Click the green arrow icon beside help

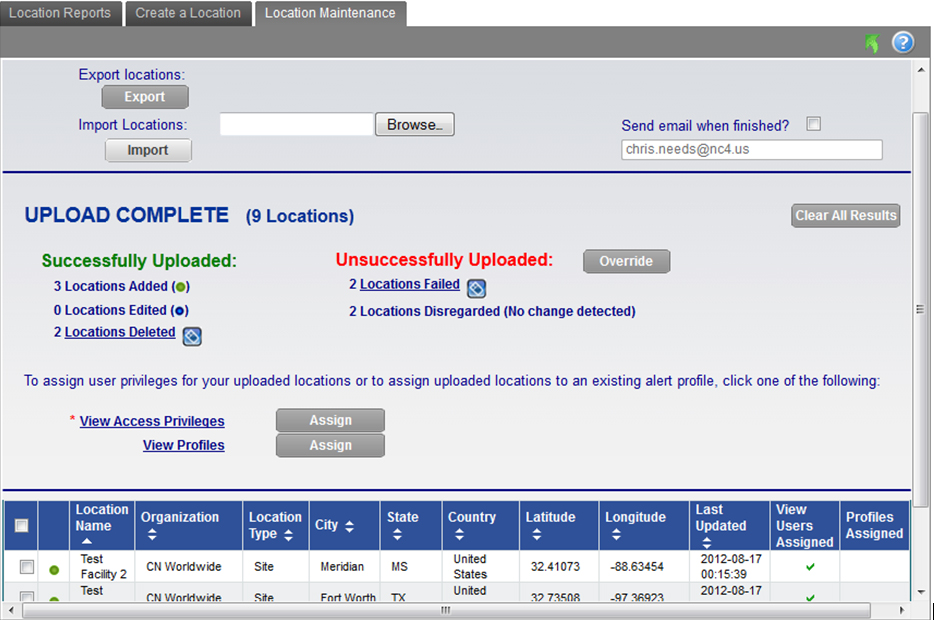[872, 43]
